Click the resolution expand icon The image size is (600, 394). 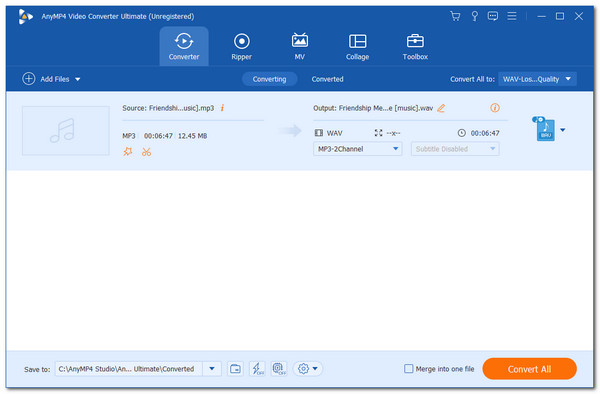pyautogui.click(x=378, y=133)
